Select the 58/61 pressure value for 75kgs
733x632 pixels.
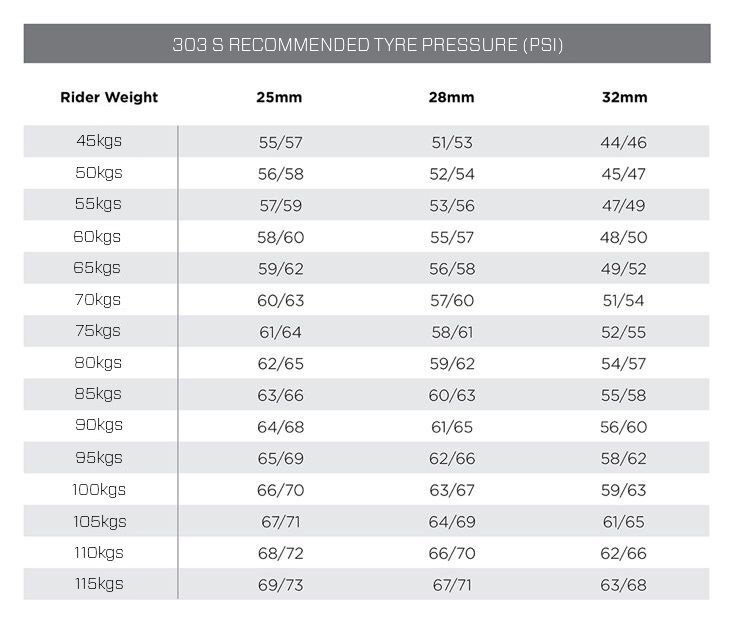coord(452,332)
